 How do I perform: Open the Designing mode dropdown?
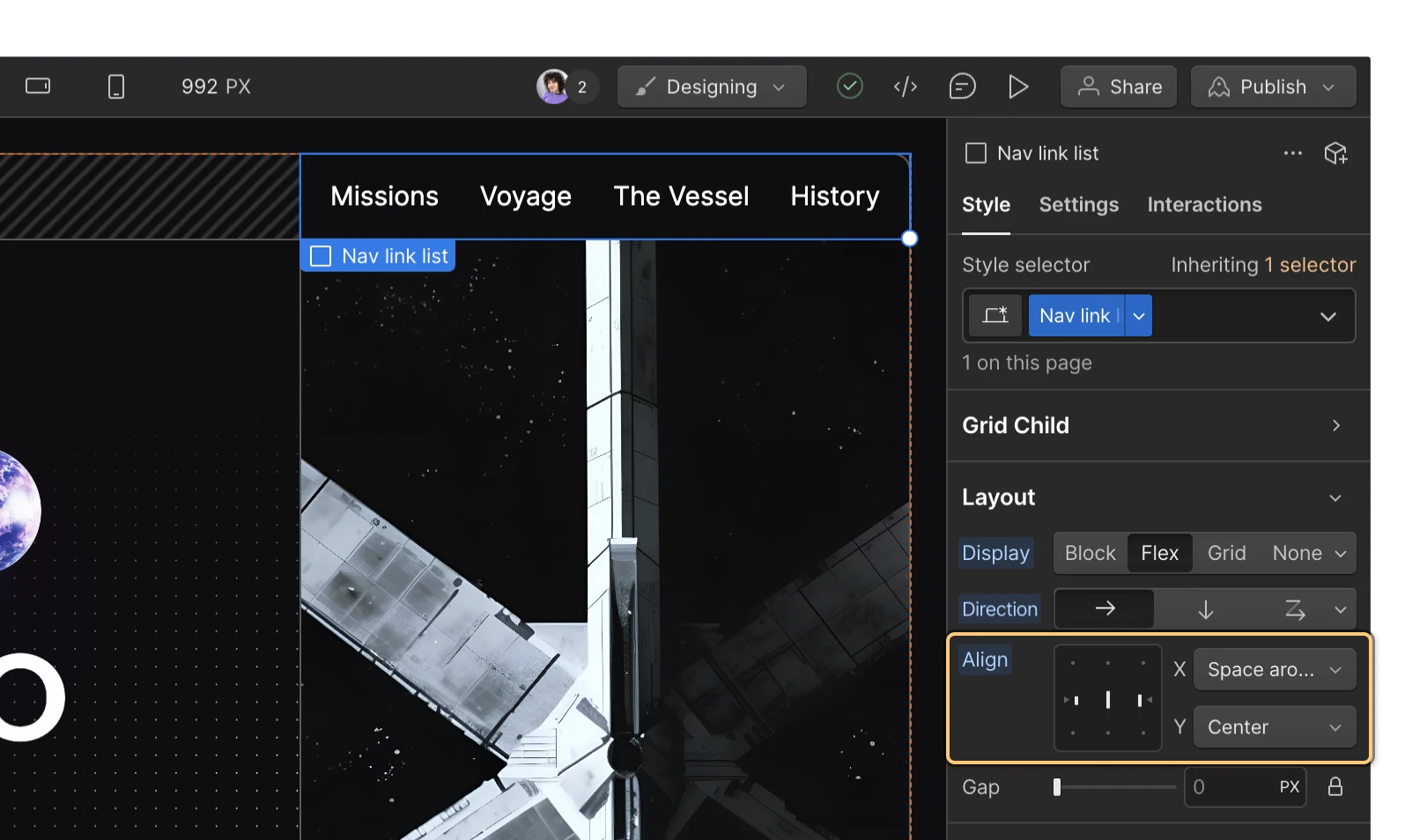712,86
